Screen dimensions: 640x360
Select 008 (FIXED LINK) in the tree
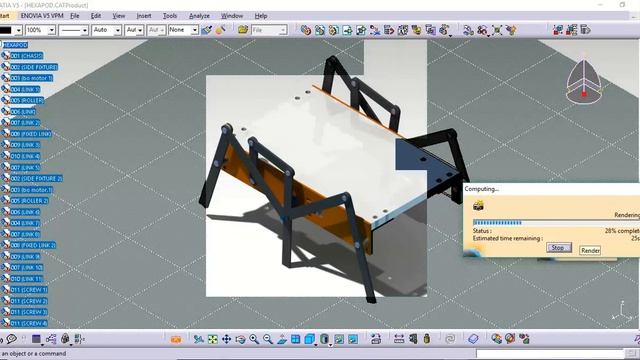31,134
